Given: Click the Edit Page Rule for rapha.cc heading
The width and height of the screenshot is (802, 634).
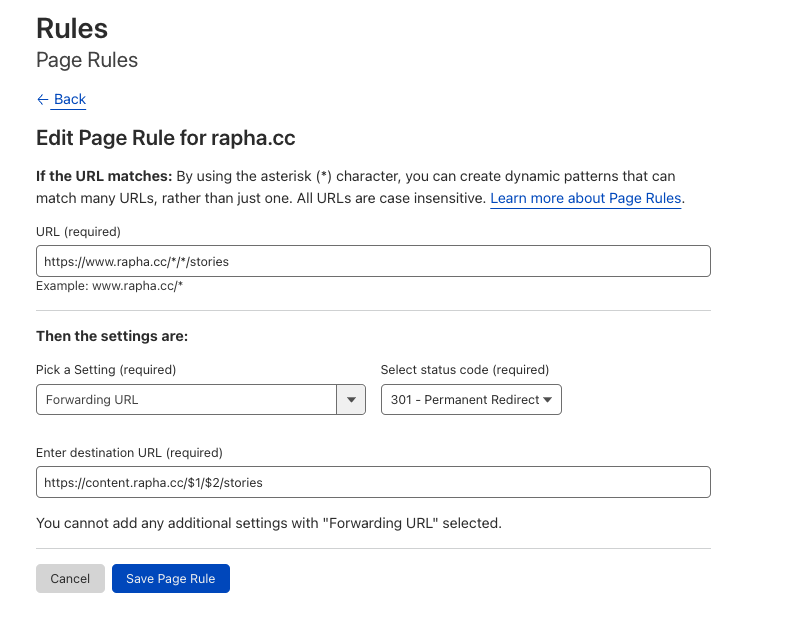Looking at the screenshot, I should pyautogui.click(x=166, y=138).
